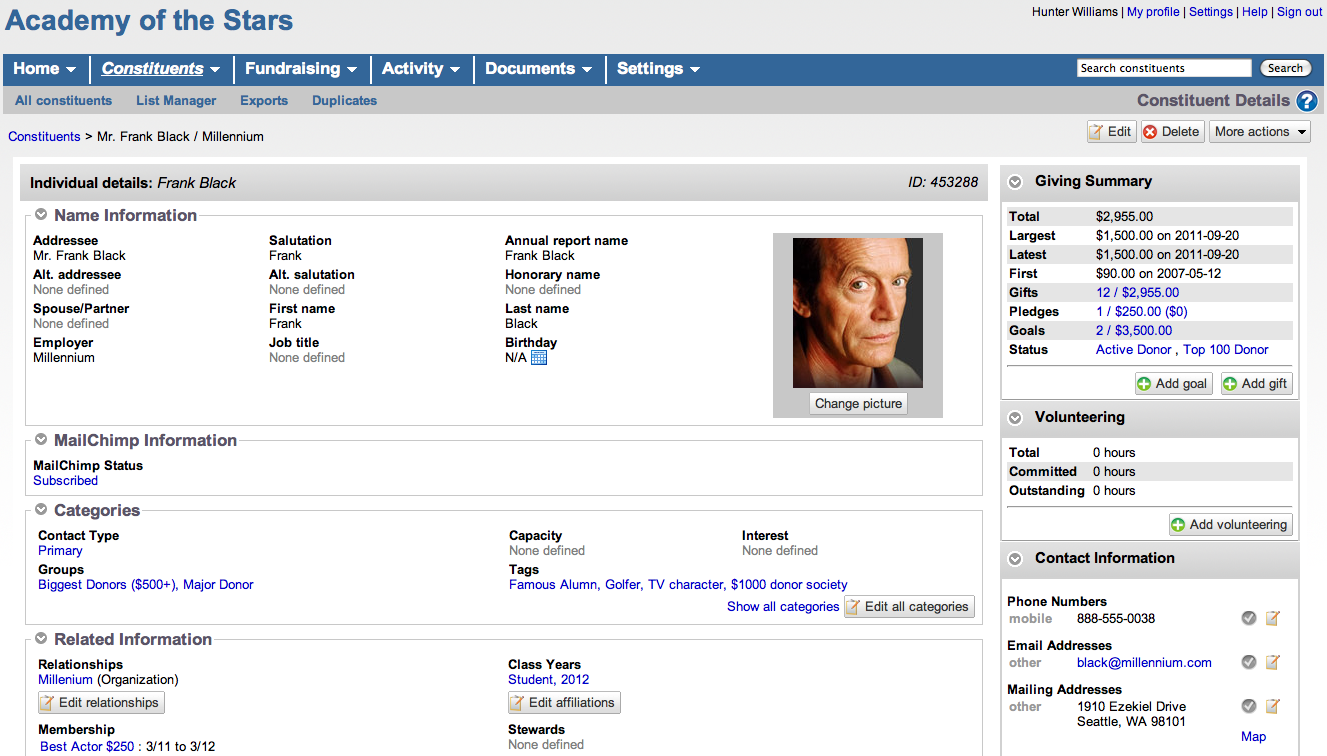Click the Add gift button

1256,384
